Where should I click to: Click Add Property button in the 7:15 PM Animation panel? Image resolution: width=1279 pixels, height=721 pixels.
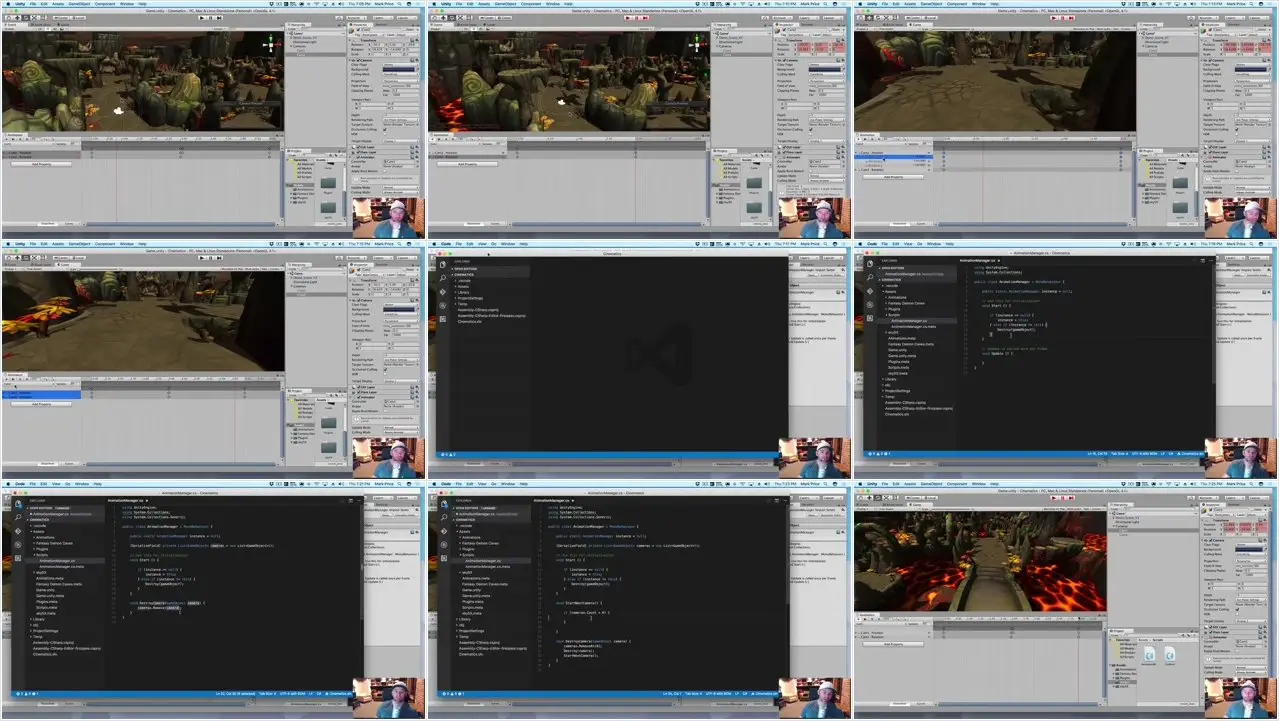(40, 404)
